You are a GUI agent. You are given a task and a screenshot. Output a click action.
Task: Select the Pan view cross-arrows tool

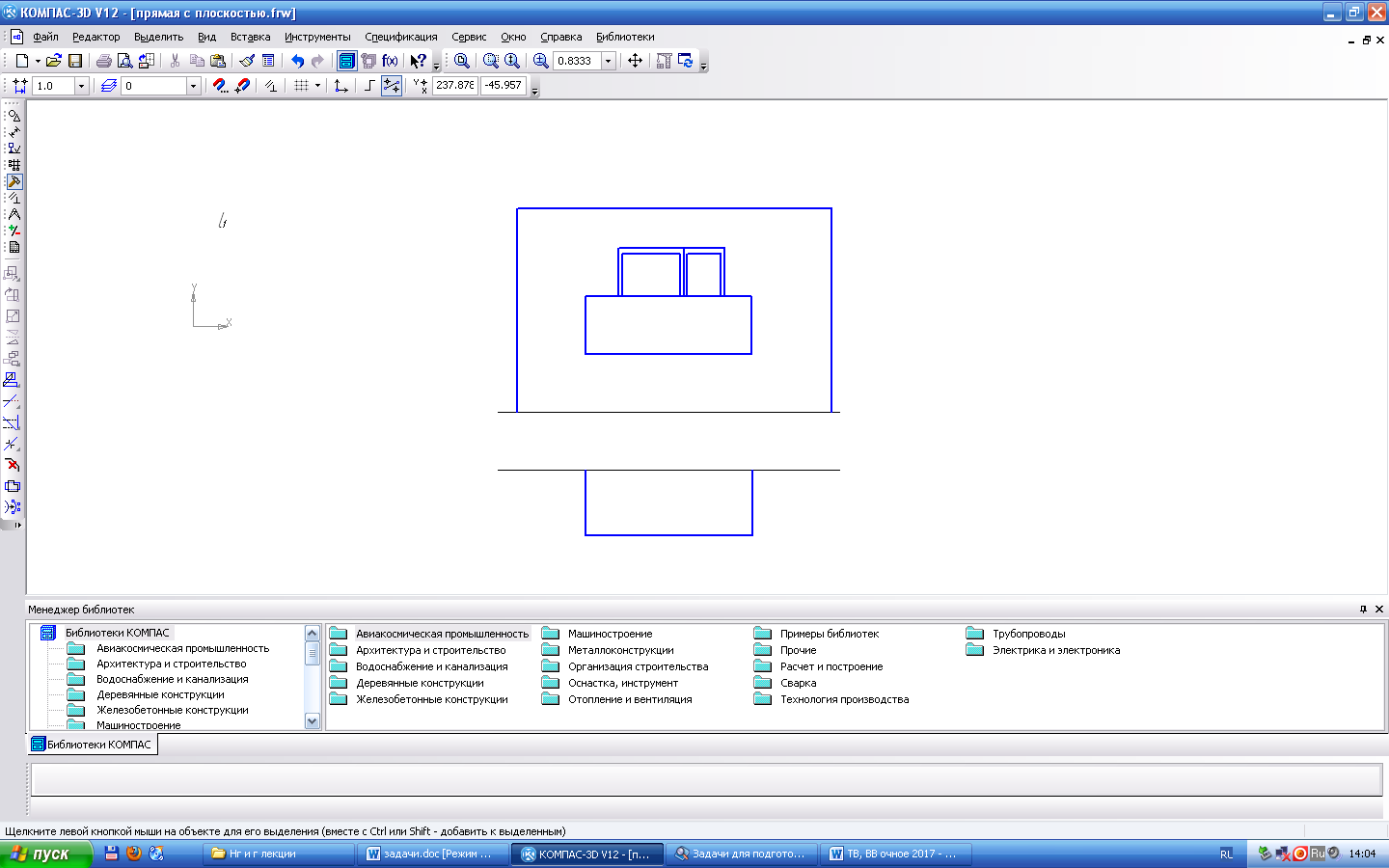tap(635, 61)
